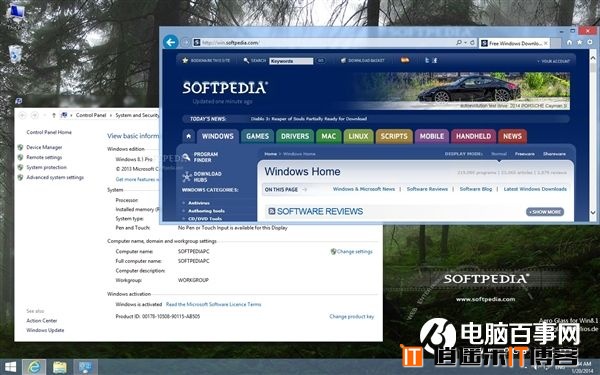The image size is (600, 375).
Task: Click the Softpedia home icon tab
Action: point(188,136)
